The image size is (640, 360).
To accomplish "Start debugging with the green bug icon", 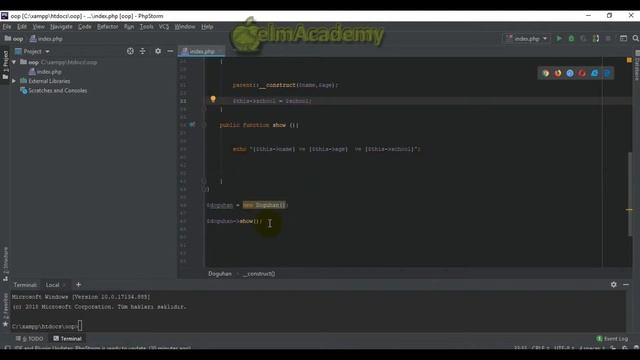I will (x=571, y=38).
